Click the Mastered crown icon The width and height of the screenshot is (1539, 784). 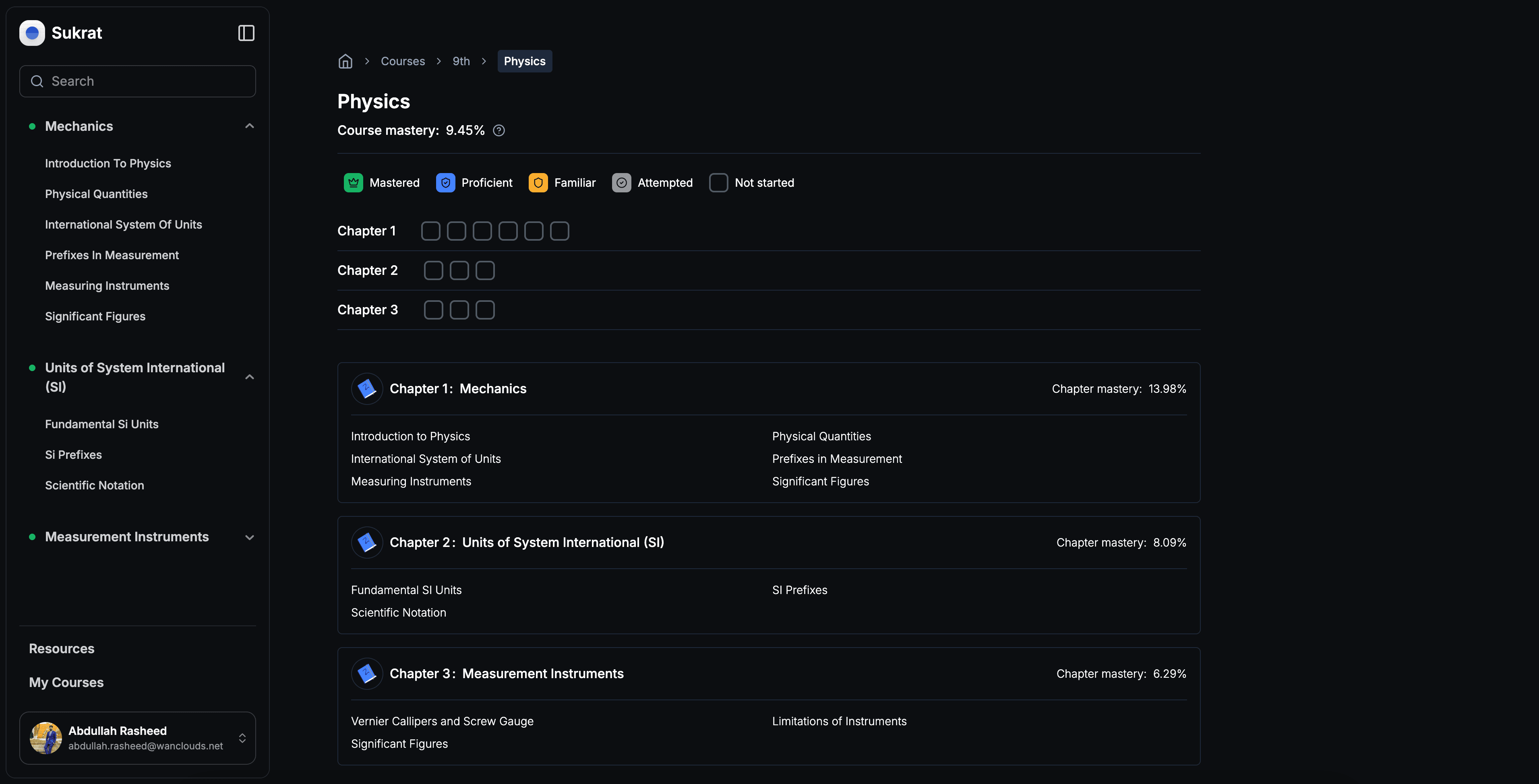pos(353,183)
